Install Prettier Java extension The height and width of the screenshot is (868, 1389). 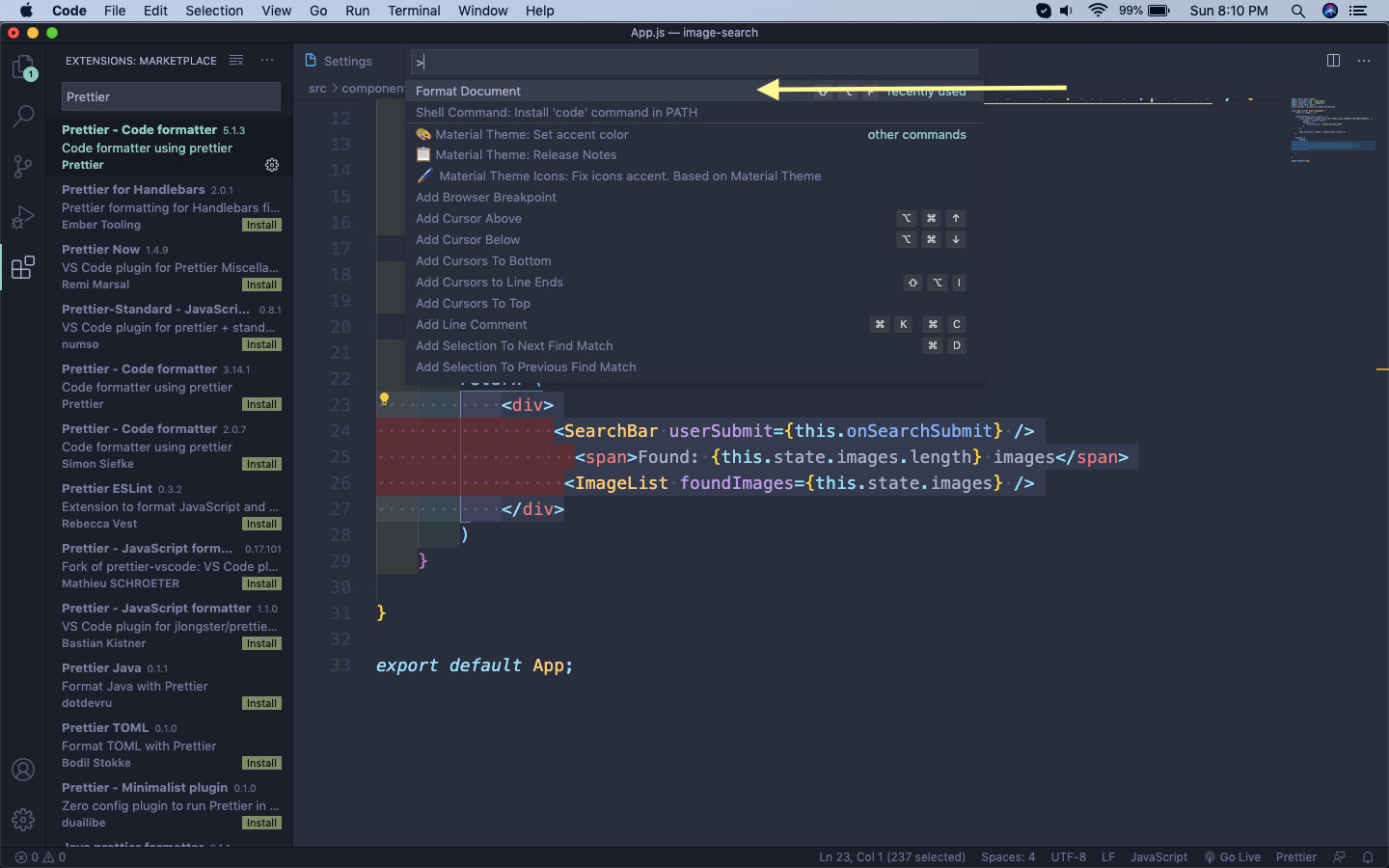[x=261, y=703]
